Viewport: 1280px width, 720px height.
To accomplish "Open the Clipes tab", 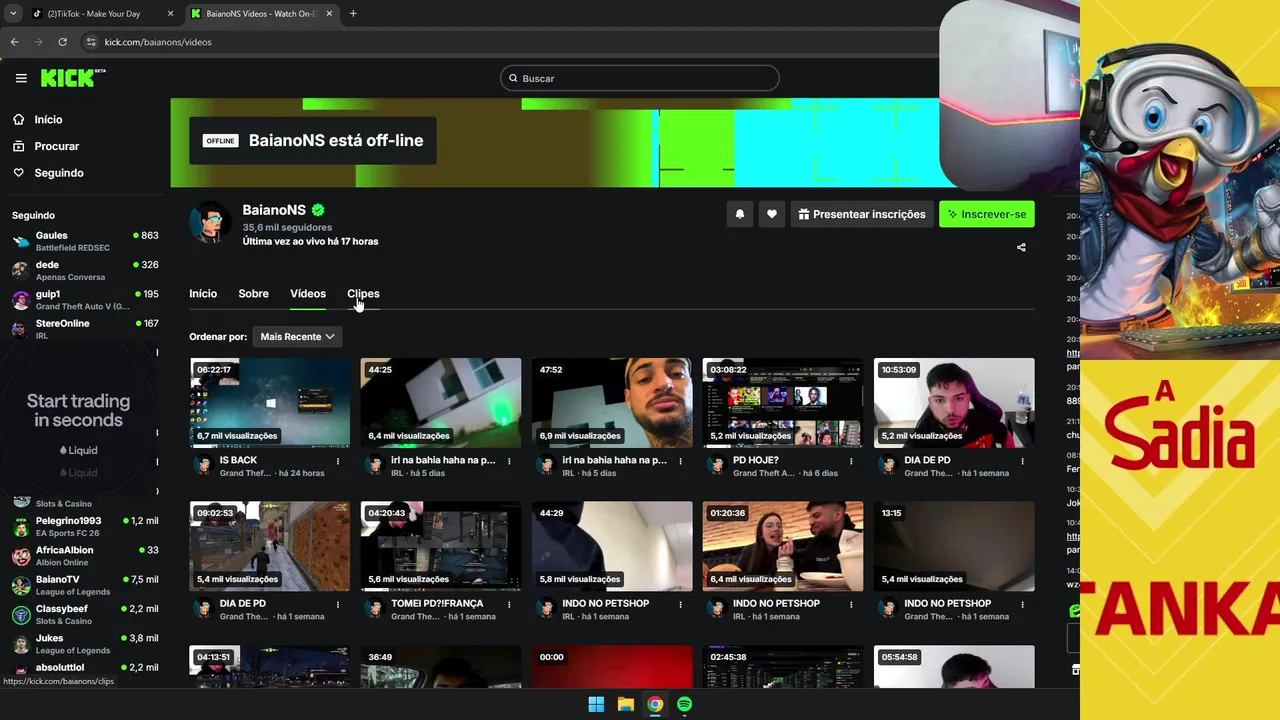I will 363,294.
